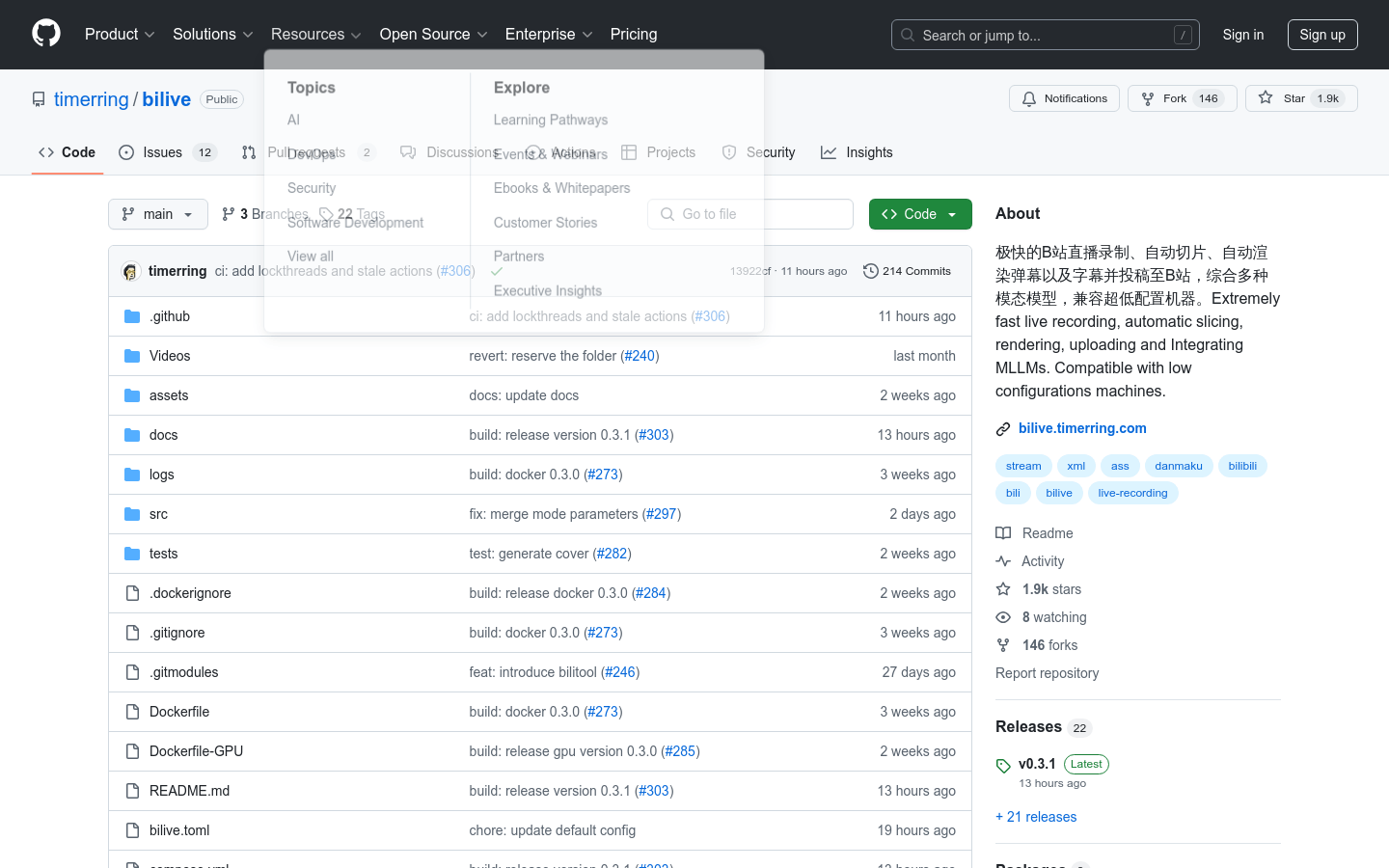Select the stream topic tag
This screenshot has height=868, width=1389.
click(x=1023, y=466)
